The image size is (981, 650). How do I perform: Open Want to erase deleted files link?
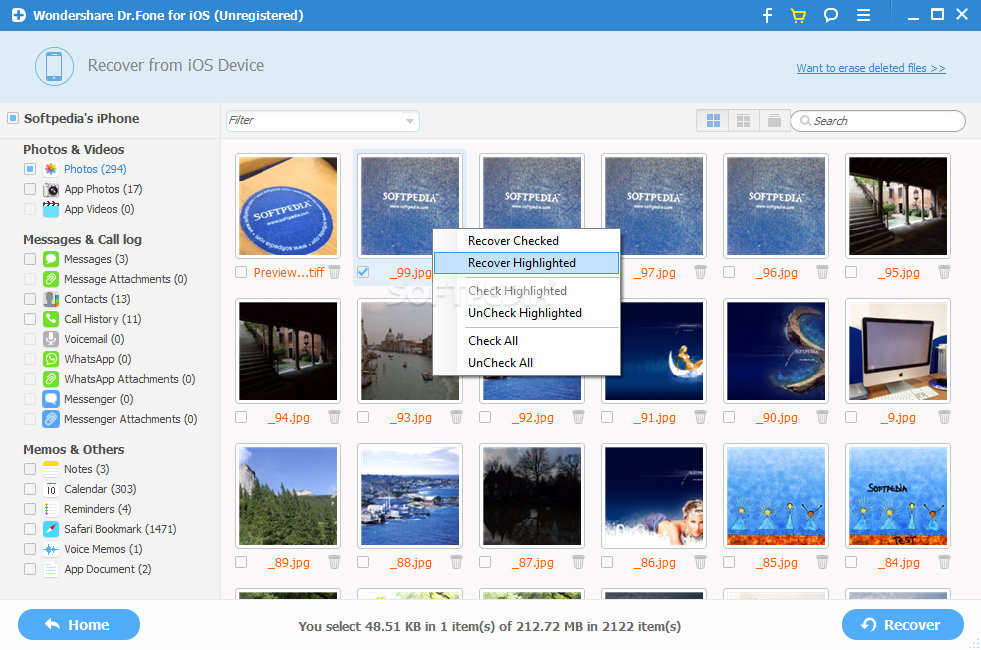[x=870, y=68]
